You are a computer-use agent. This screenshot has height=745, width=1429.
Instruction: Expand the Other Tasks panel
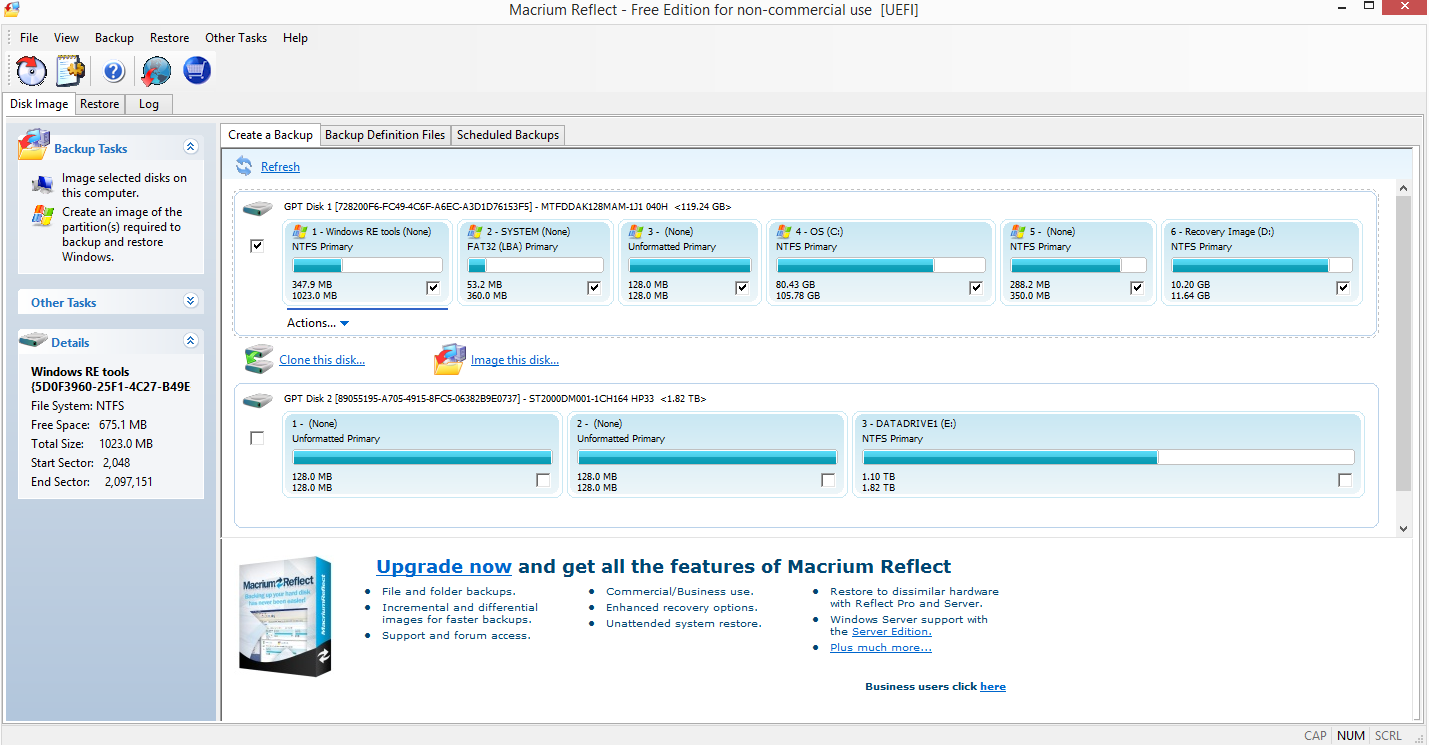pos(191,301)
